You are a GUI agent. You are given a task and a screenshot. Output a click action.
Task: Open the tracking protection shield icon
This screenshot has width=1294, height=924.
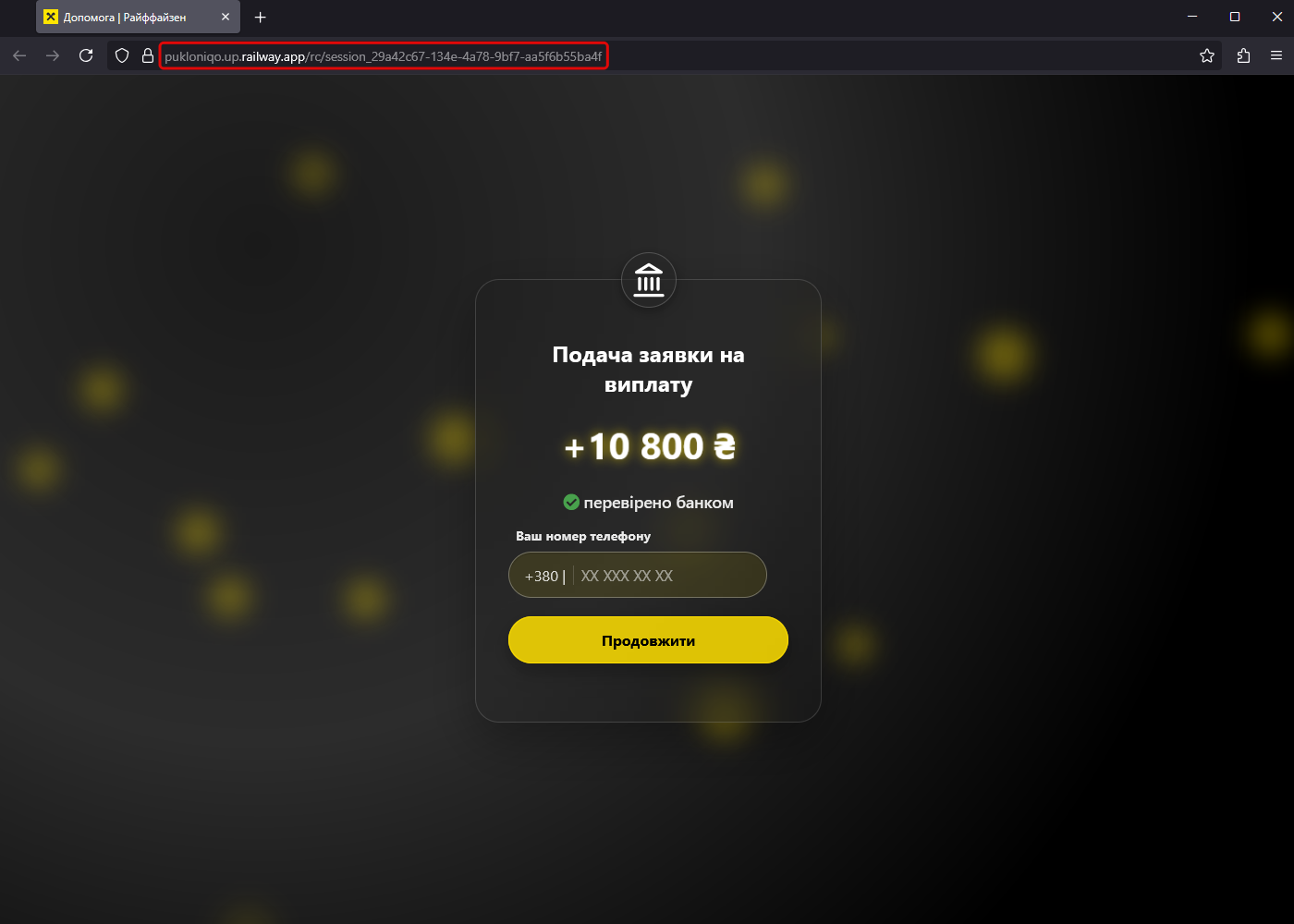point(122,56)
